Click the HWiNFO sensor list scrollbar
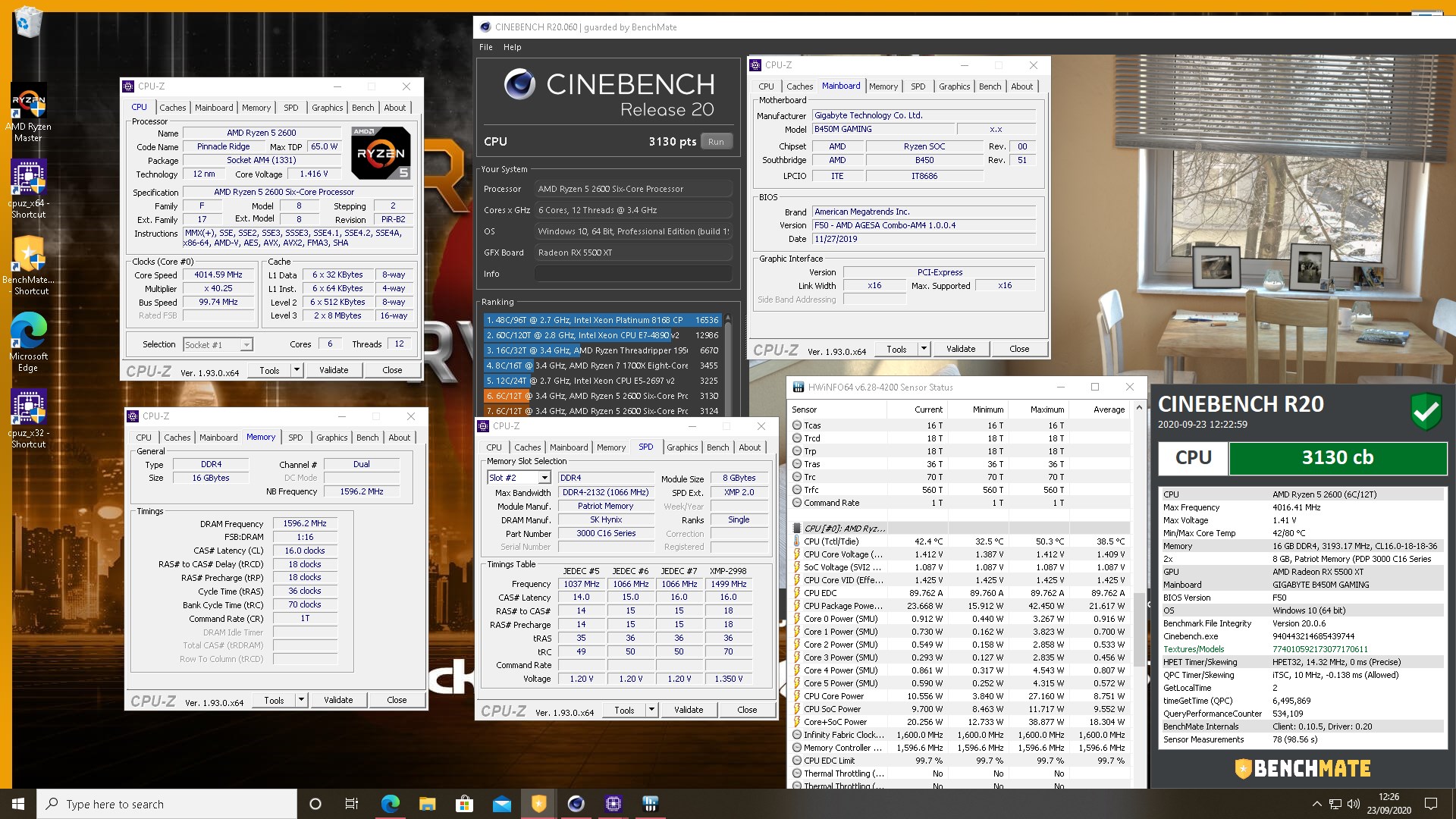Viewport: 1456px width, 819px height. (1138, 629)
